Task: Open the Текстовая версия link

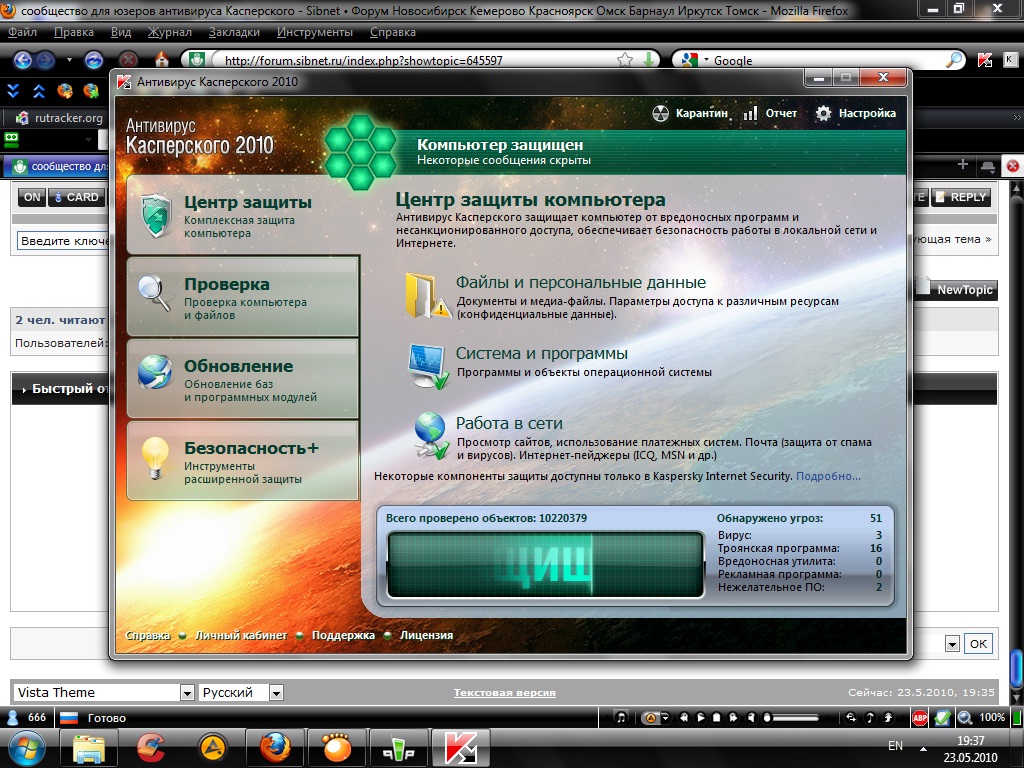Action: tap(505, 692)
